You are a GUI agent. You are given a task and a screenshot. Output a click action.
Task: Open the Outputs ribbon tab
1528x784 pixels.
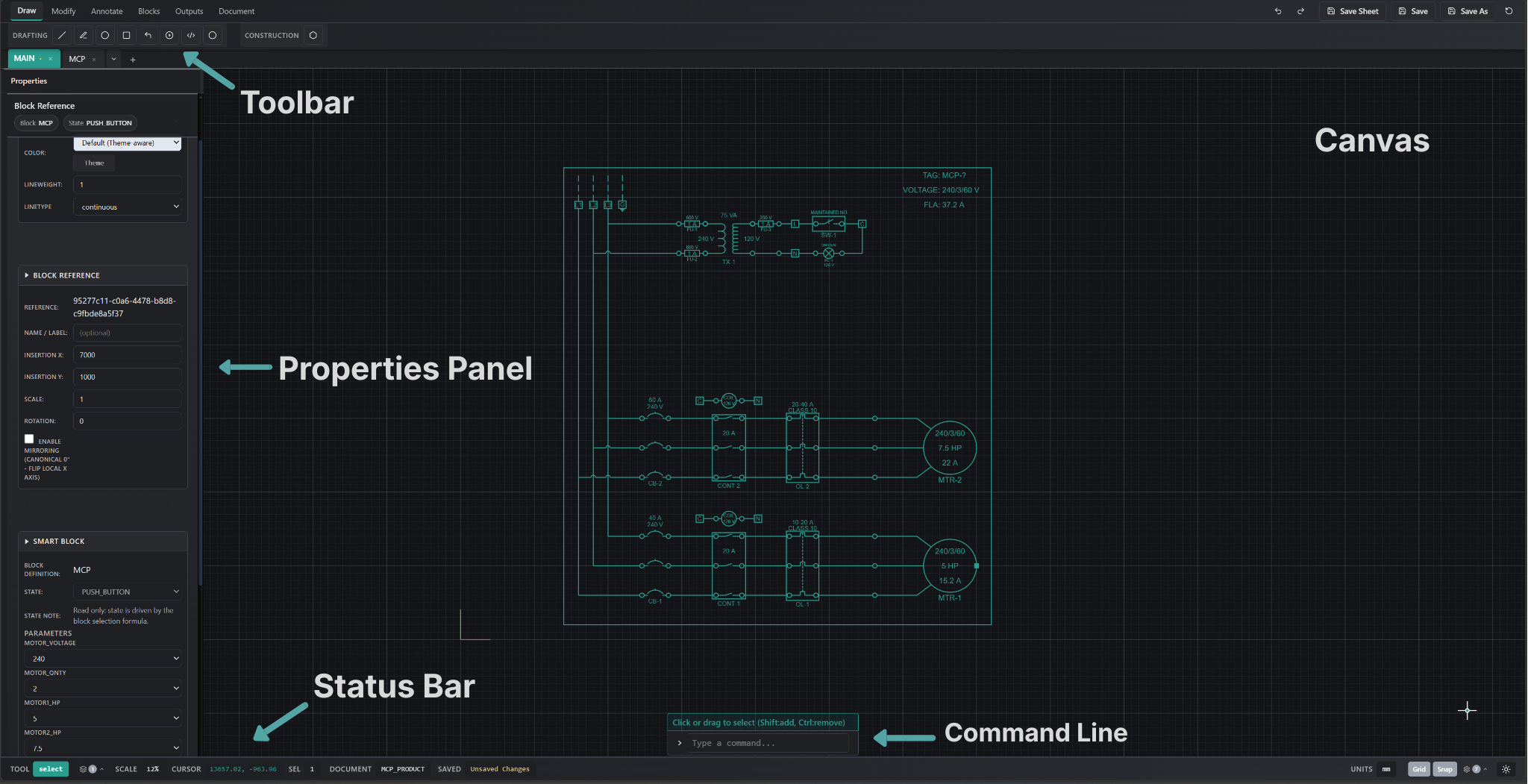(189, 11)
